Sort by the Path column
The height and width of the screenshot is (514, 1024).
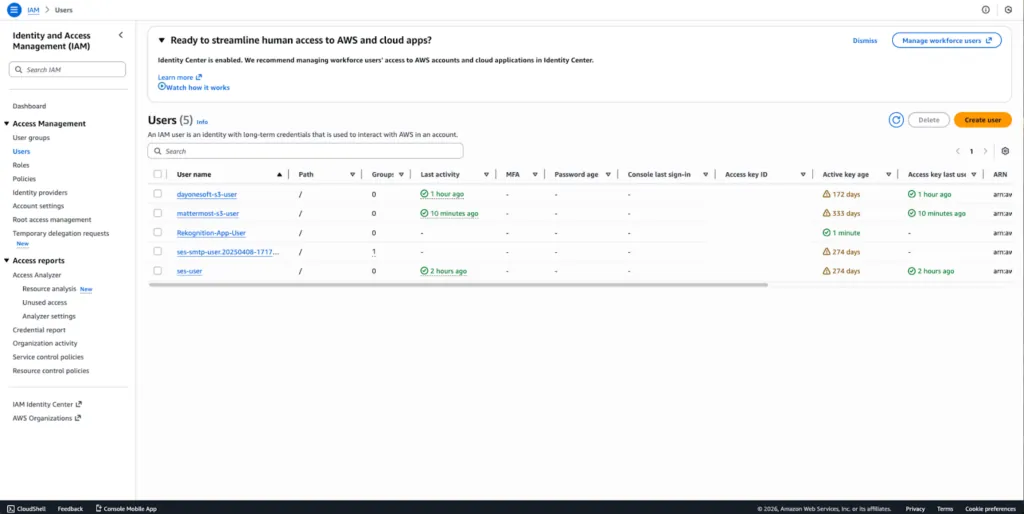(x=352, y=174)
